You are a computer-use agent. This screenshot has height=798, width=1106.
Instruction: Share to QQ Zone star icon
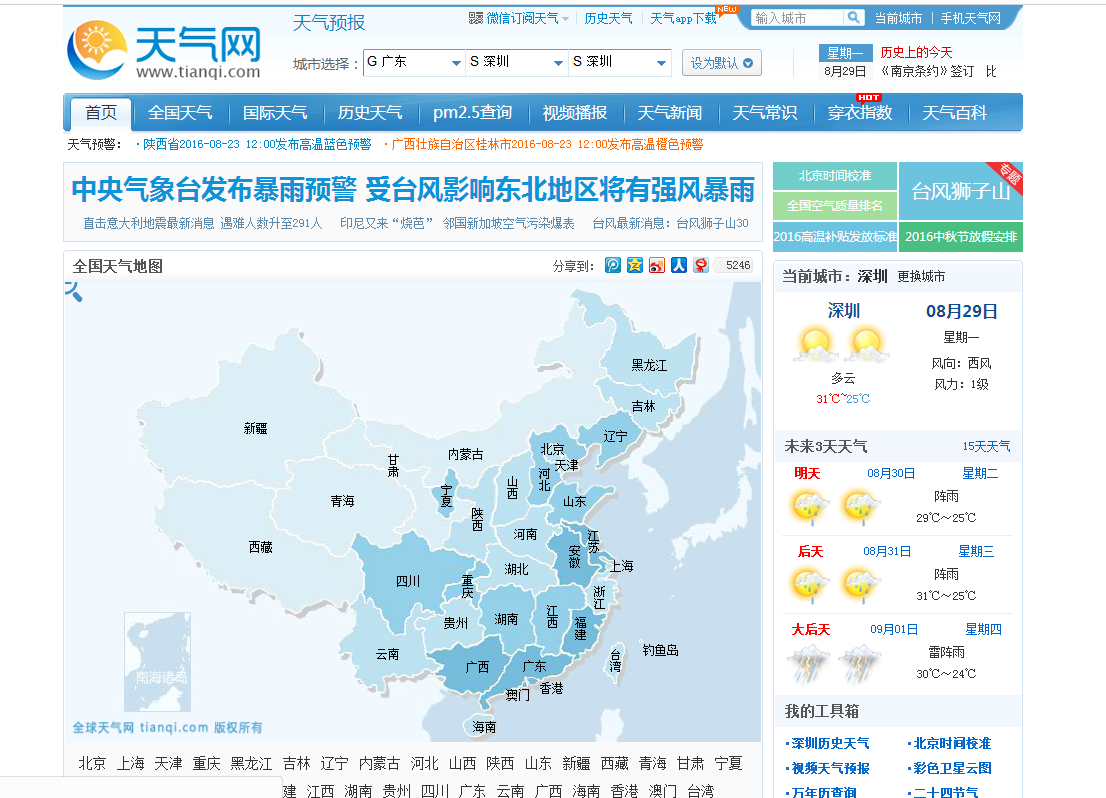point(635,265)
